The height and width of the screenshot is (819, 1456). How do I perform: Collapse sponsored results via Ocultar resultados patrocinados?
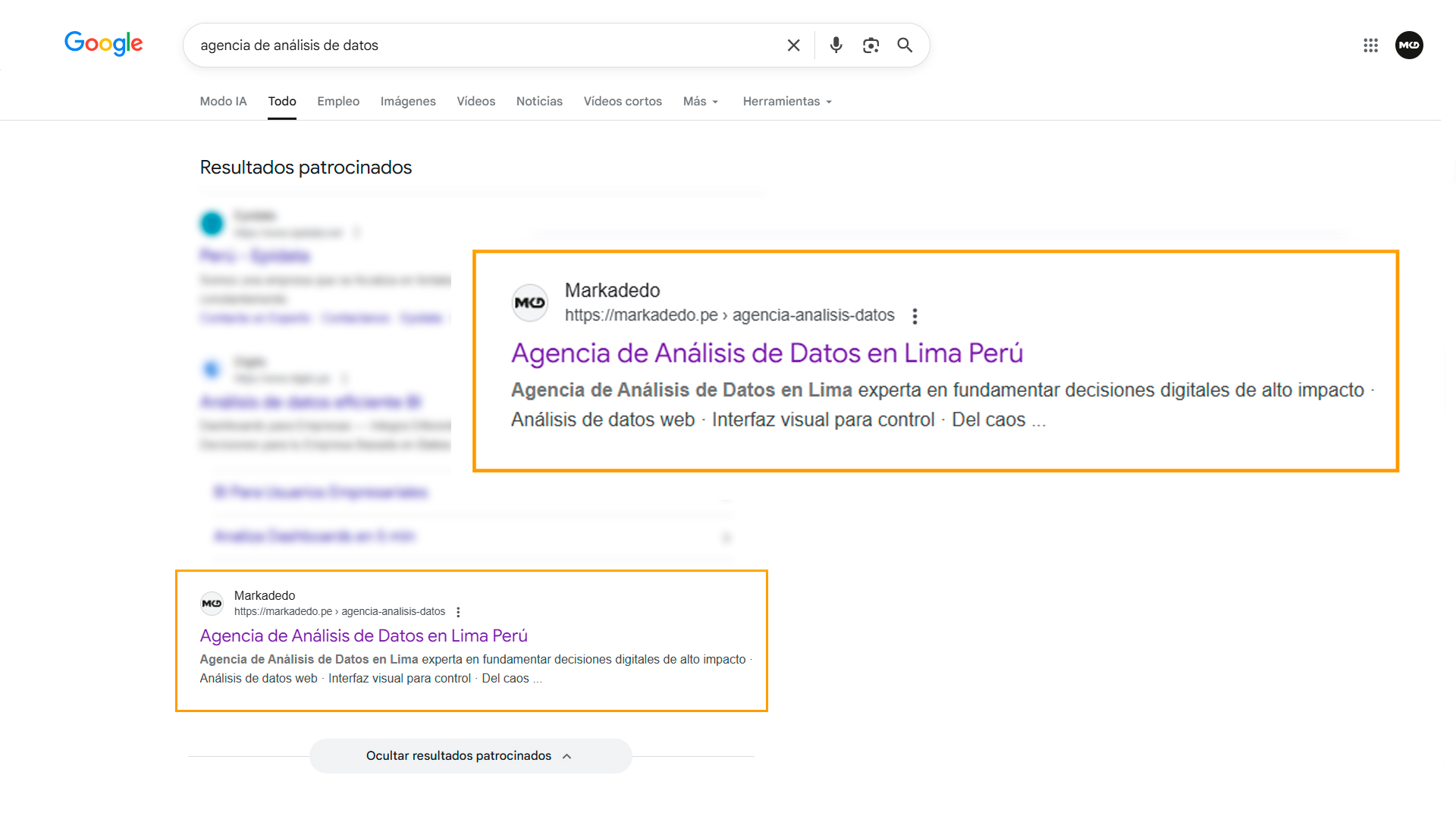470,755
